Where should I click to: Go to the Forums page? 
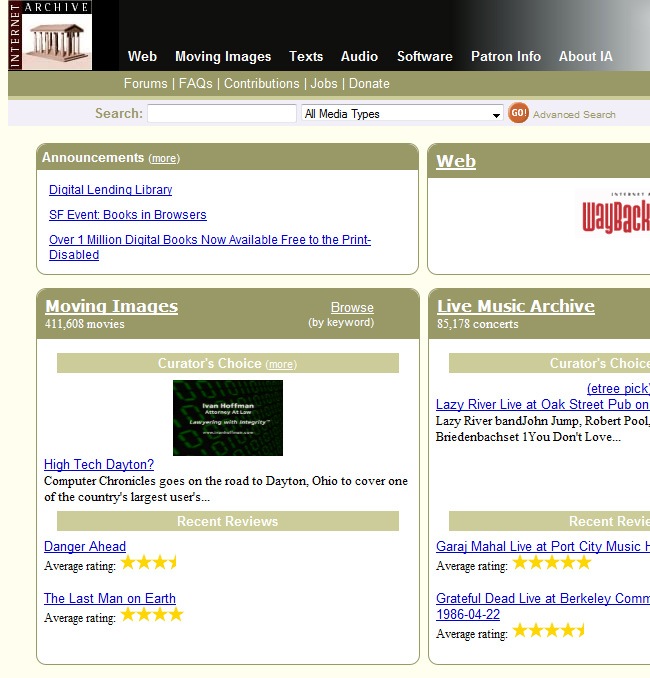145,84
